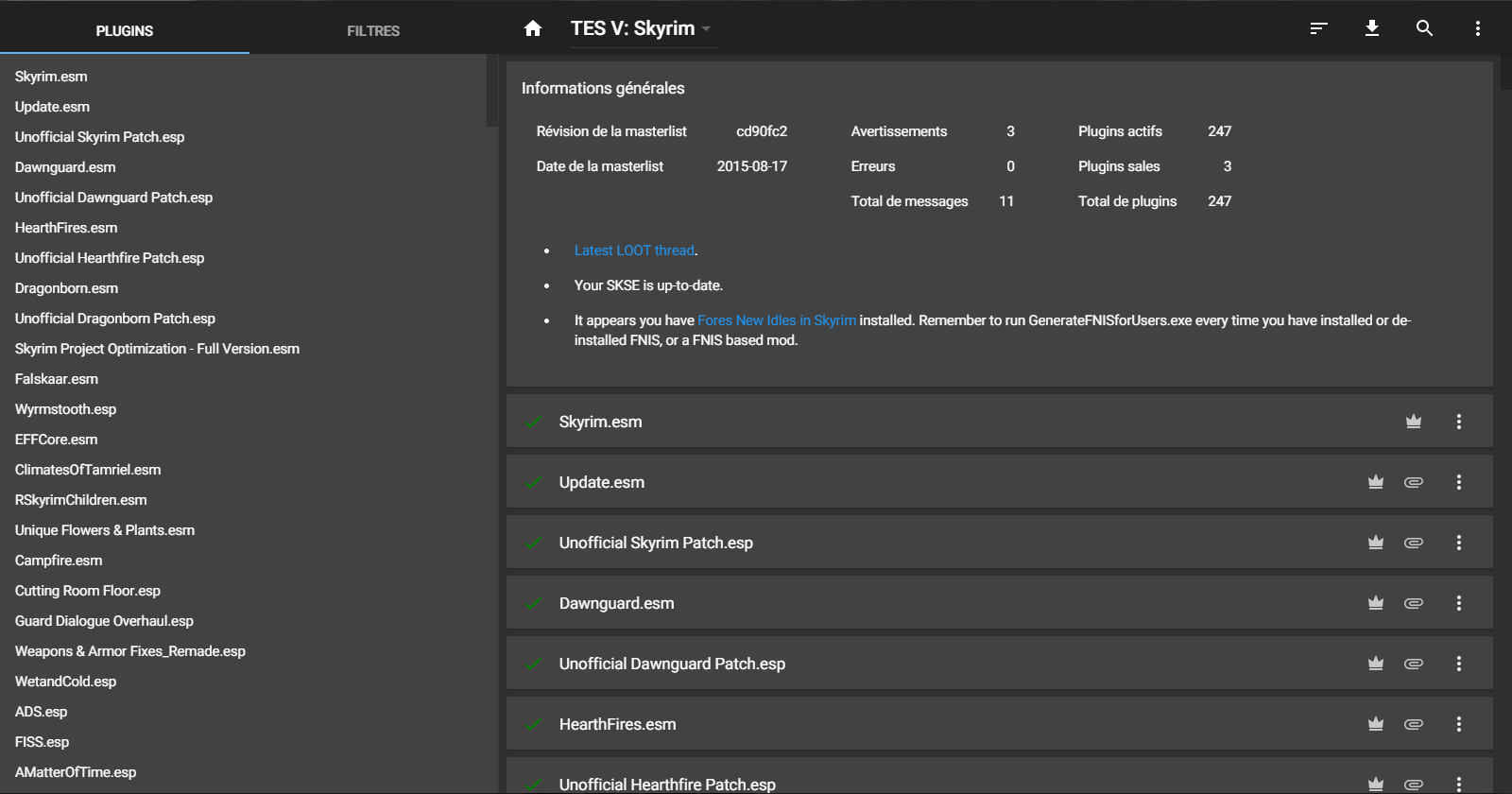Select Unofficial Dawnguard Patch.esp in the sidebar
The height and width of the screenshot is (794, 1512).
tap(113, 198)
